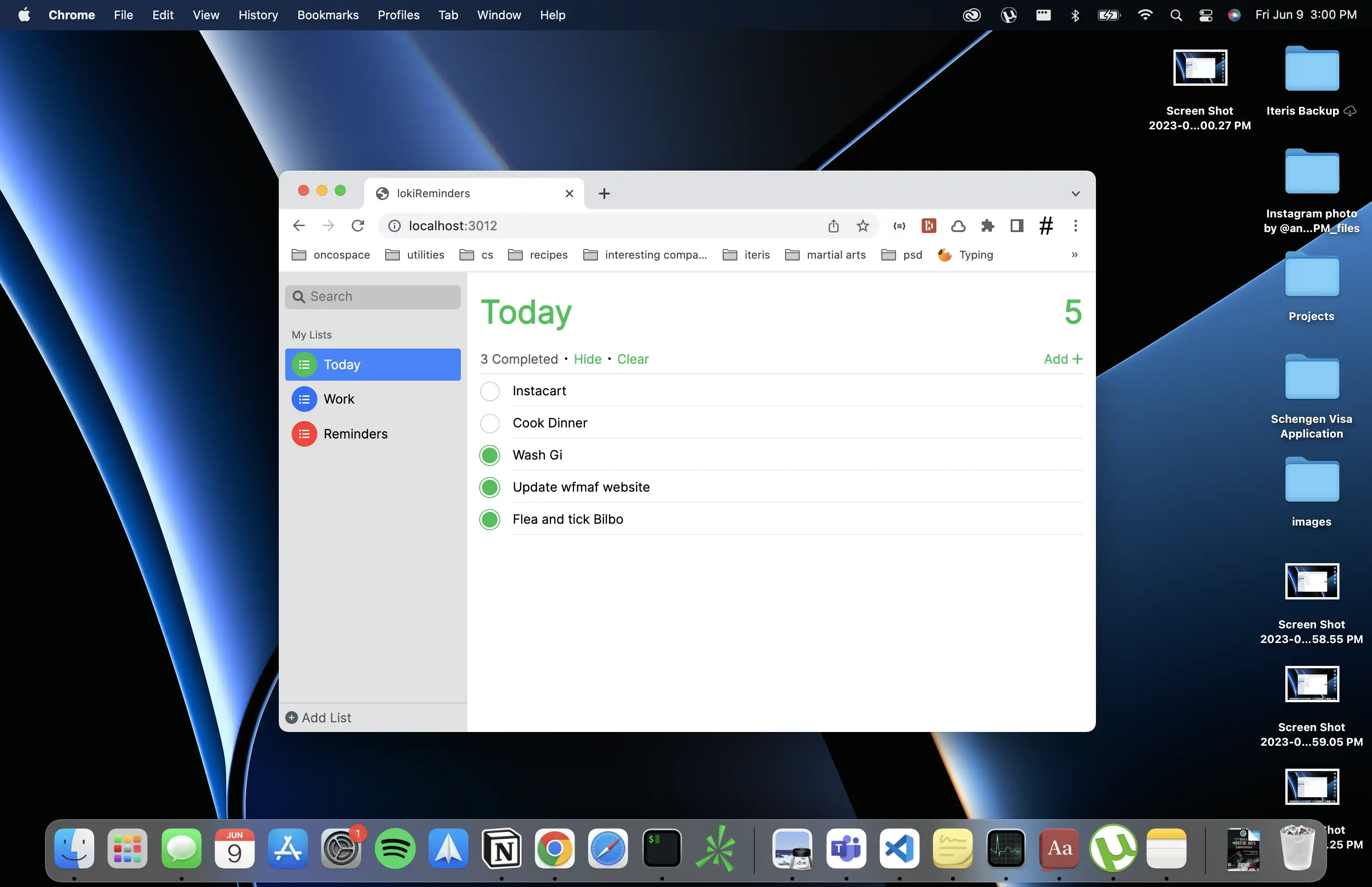Uncheck the completed Wash Gi reminder
Screen dimensions: 1372x887
point(489,455)
